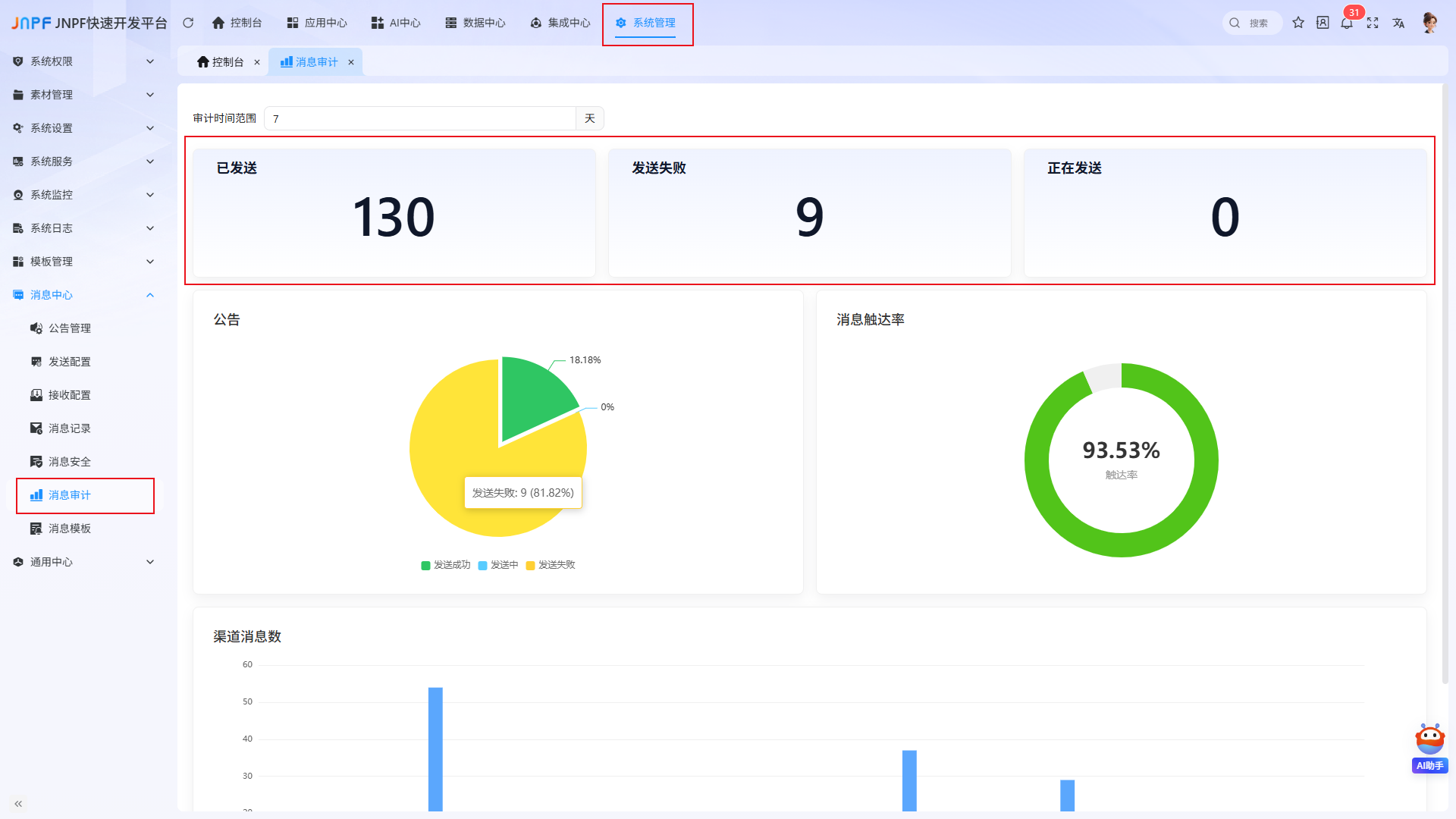
Task: Click the 通用中心 icon in sidebar
Action: (18, 562)
